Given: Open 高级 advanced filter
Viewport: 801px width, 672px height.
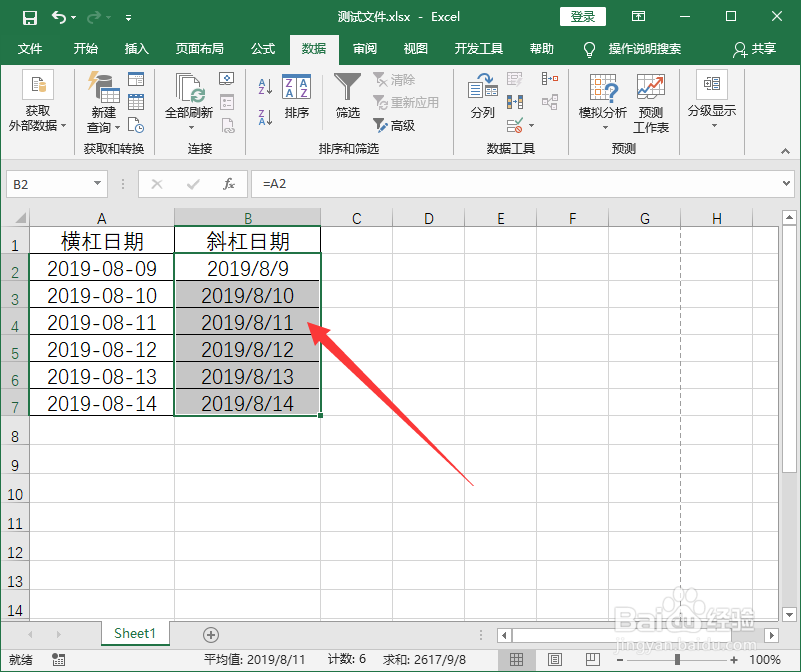Looking at the screenshot, I should point(394,125).
